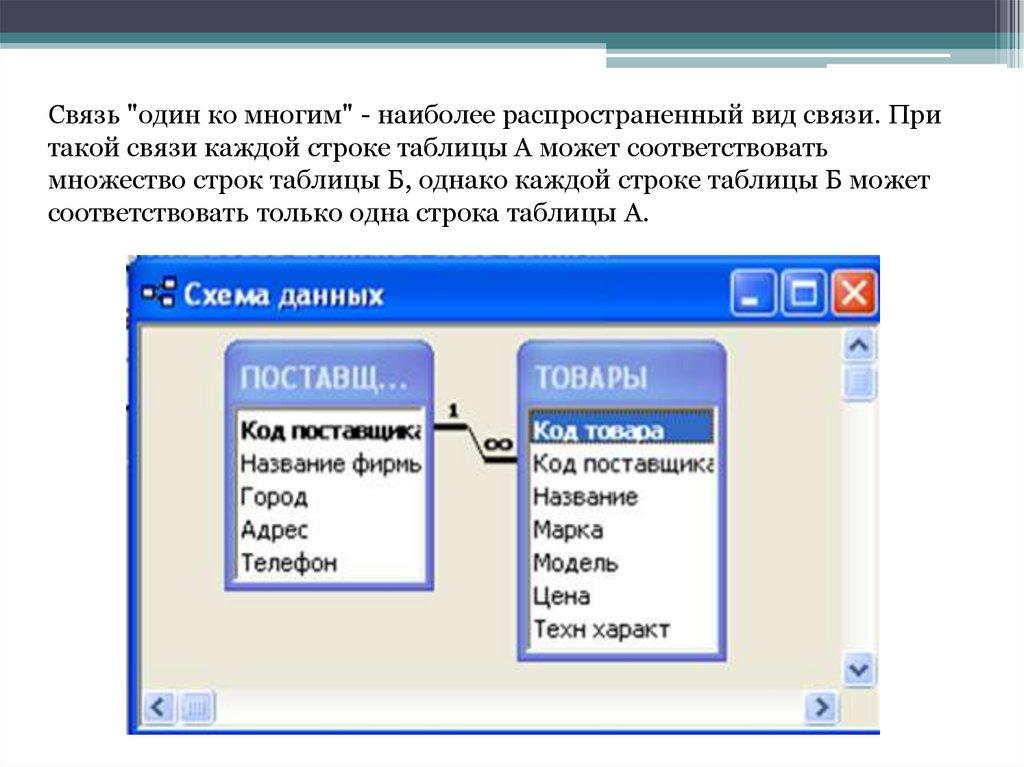Select the ПОСТАВЩ... table title bar
The height and width of the screenshot is (767, 1024).
coord(327,377)
